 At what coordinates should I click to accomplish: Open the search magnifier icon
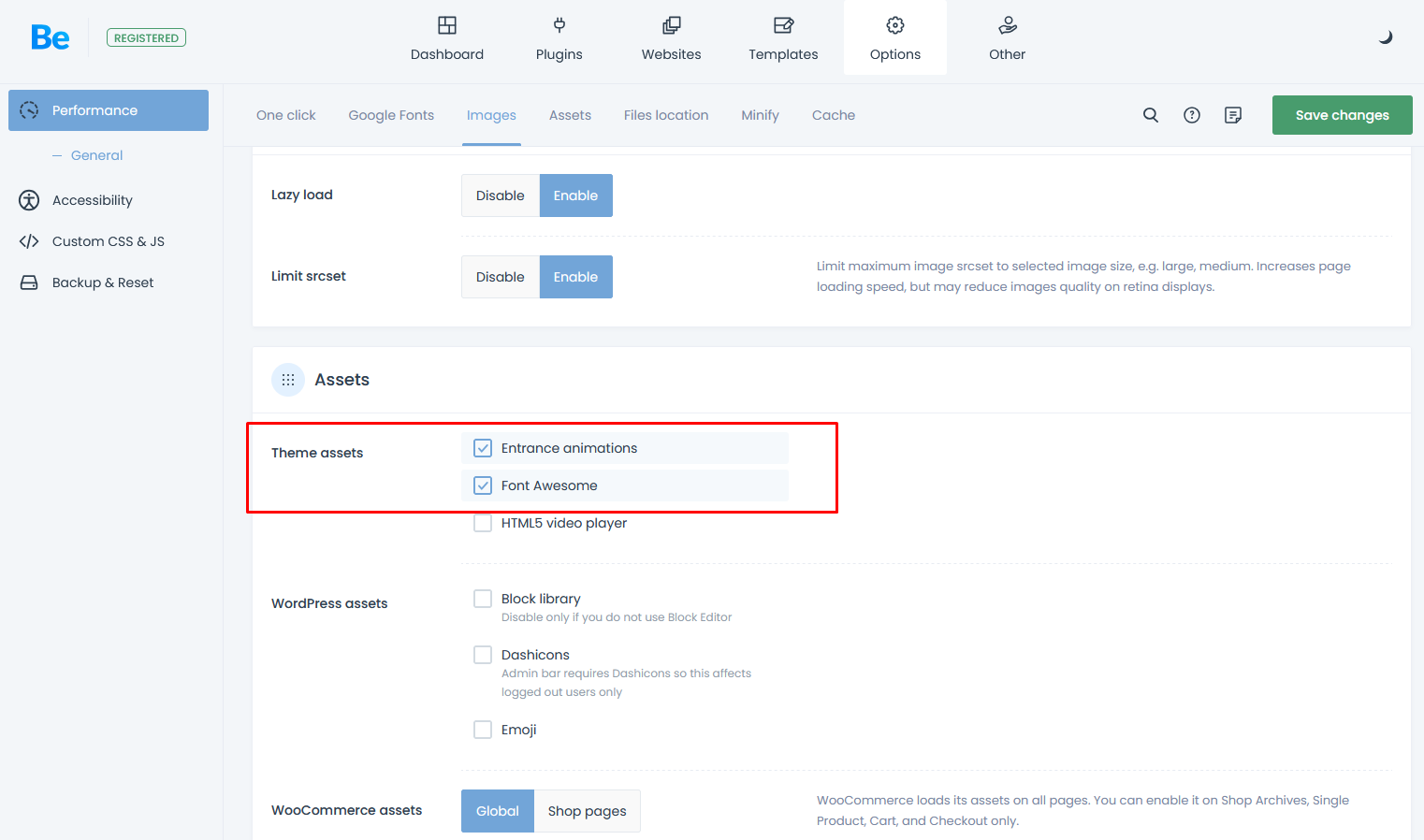pos(1151,115)
